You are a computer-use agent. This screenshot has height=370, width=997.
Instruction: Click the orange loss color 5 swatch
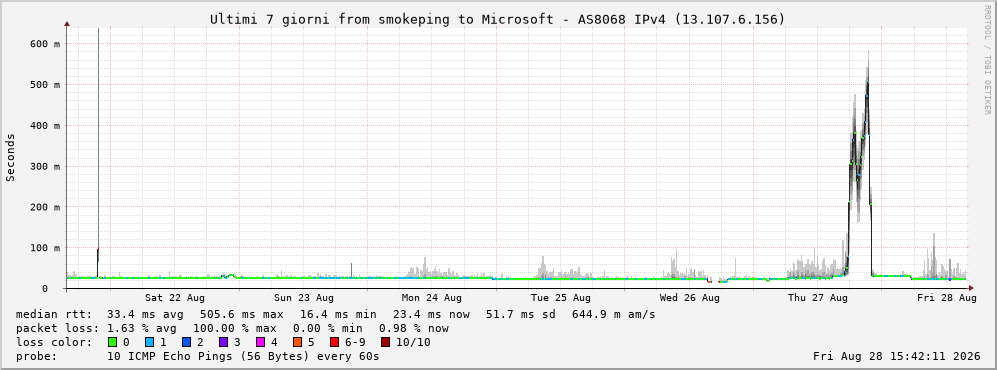coord(298,343)
